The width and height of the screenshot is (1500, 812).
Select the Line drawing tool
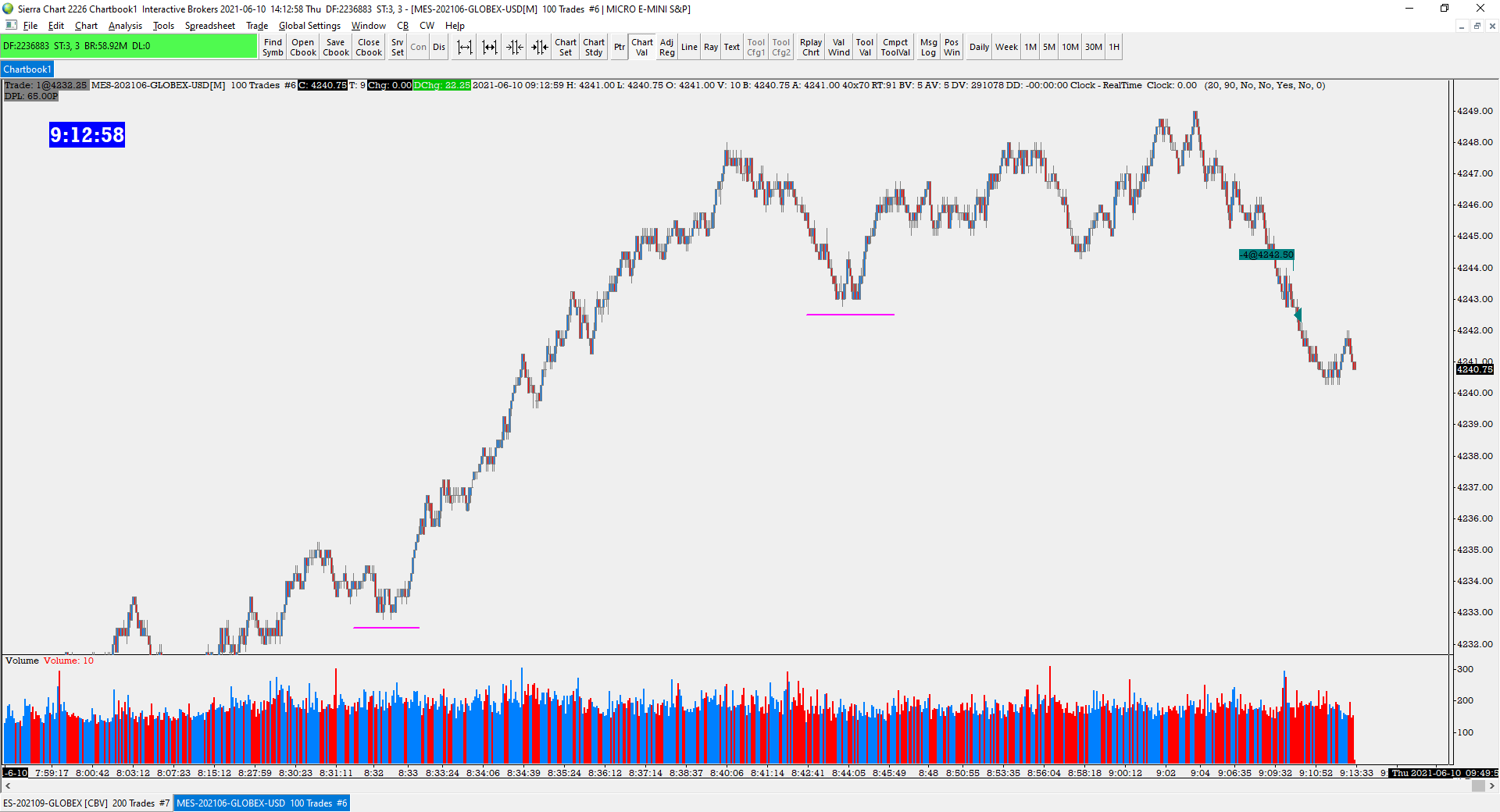click(689, 47)
